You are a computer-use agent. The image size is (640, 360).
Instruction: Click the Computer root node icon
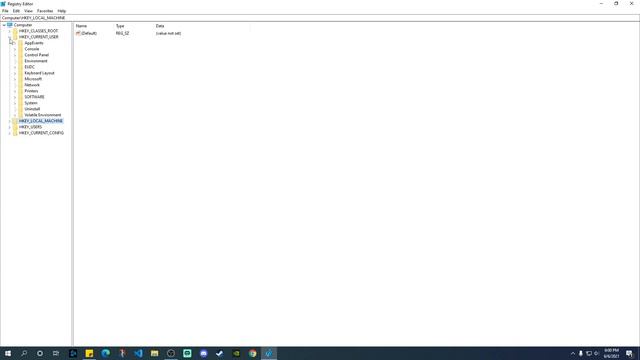(x=9, y=25)
